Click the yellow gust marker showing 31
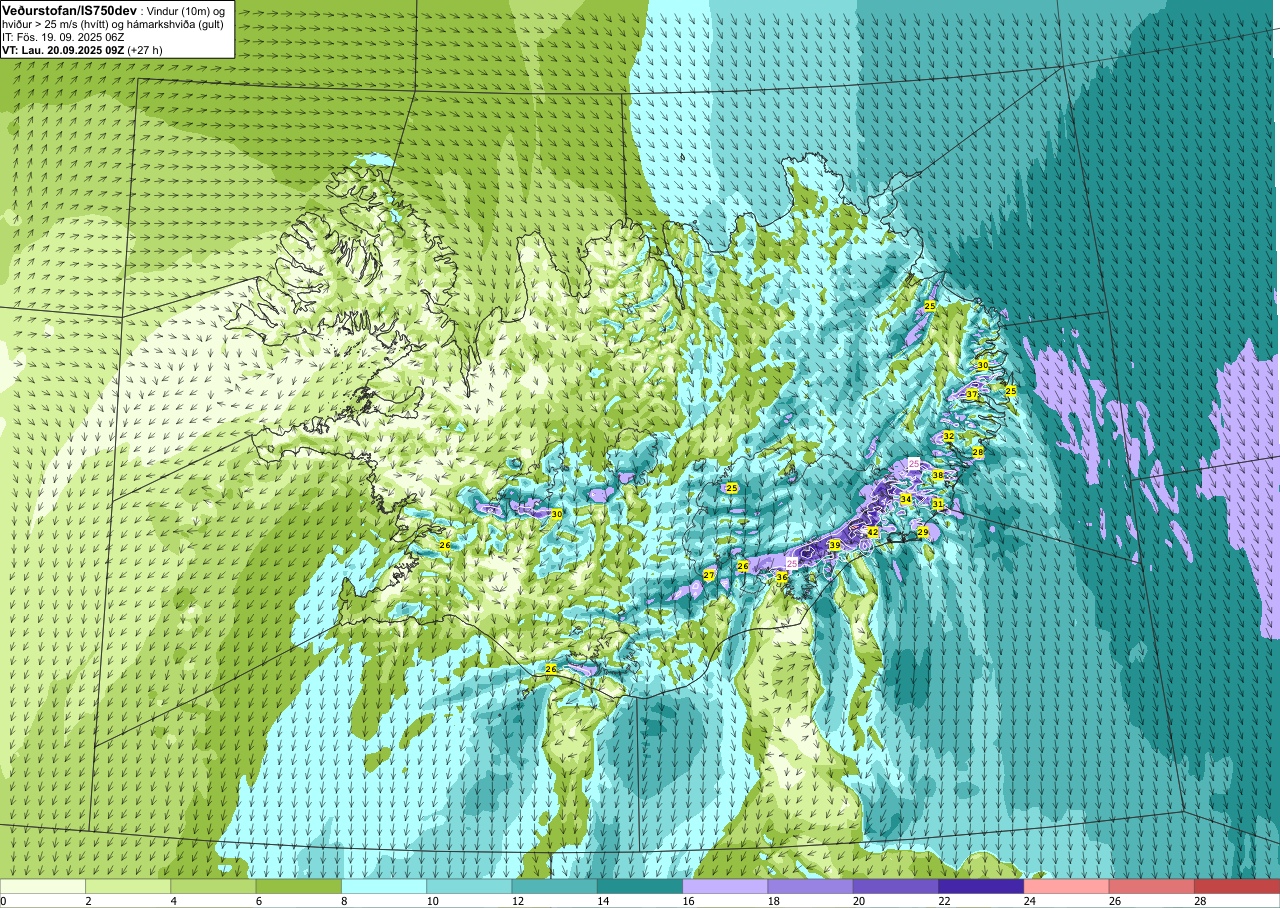The image size is (1280, 908). [937, 505]
